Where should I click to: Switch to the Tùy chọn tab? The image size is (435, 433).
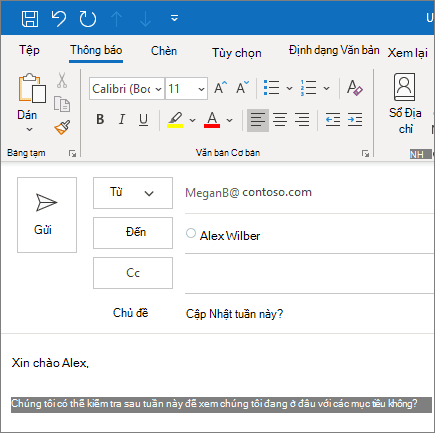(x=237, y=53)
